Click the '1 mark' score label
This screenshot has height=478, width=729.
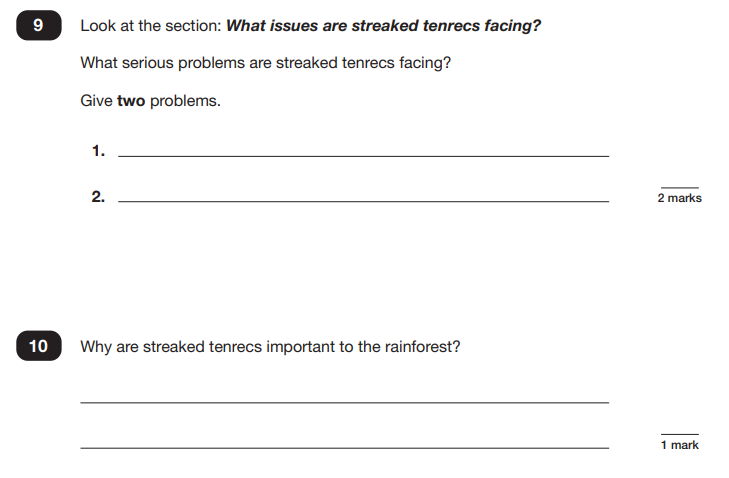(680, 445)
